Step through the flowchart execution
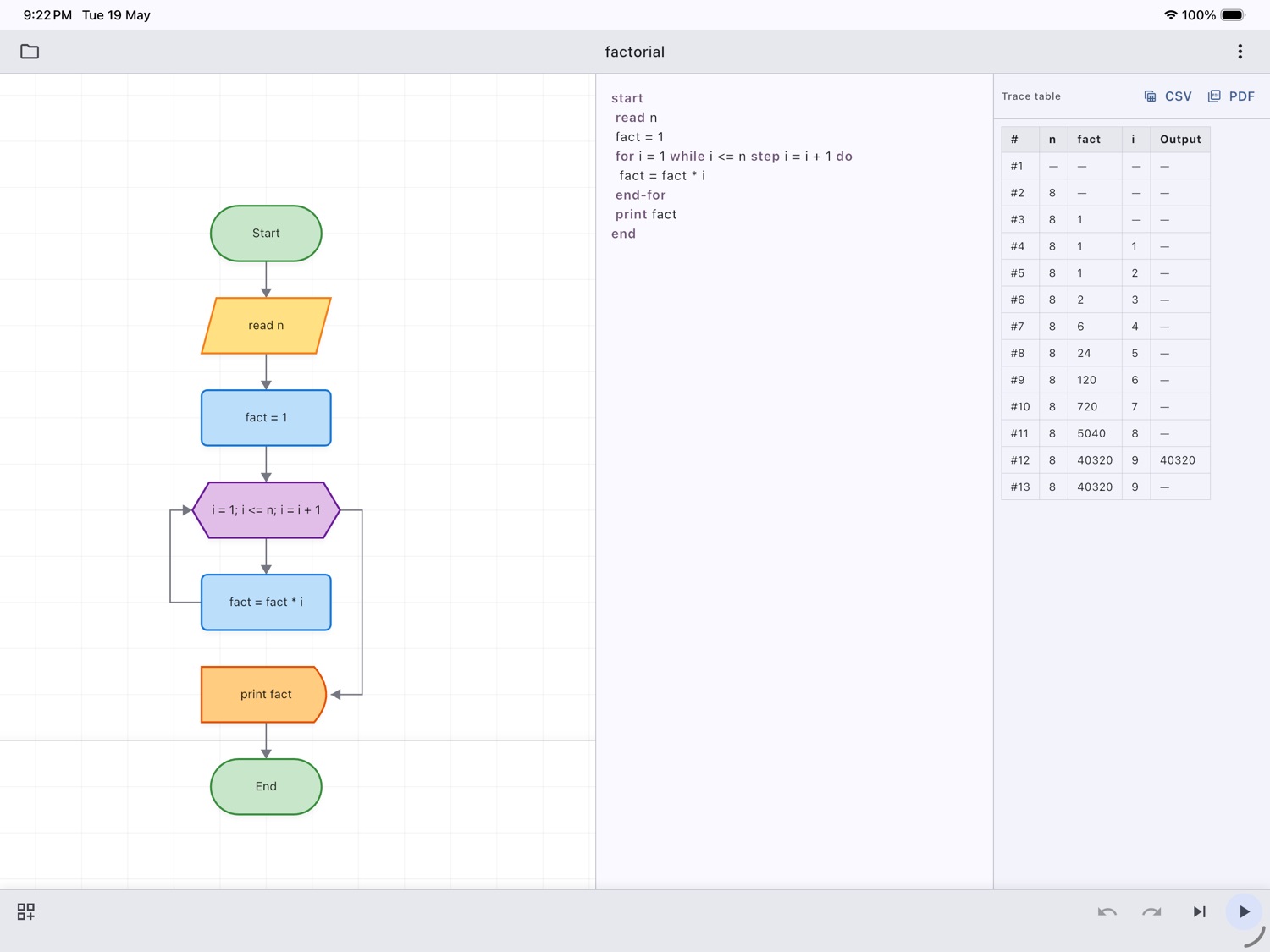 pyautogui.click(x=1199, y=911)
